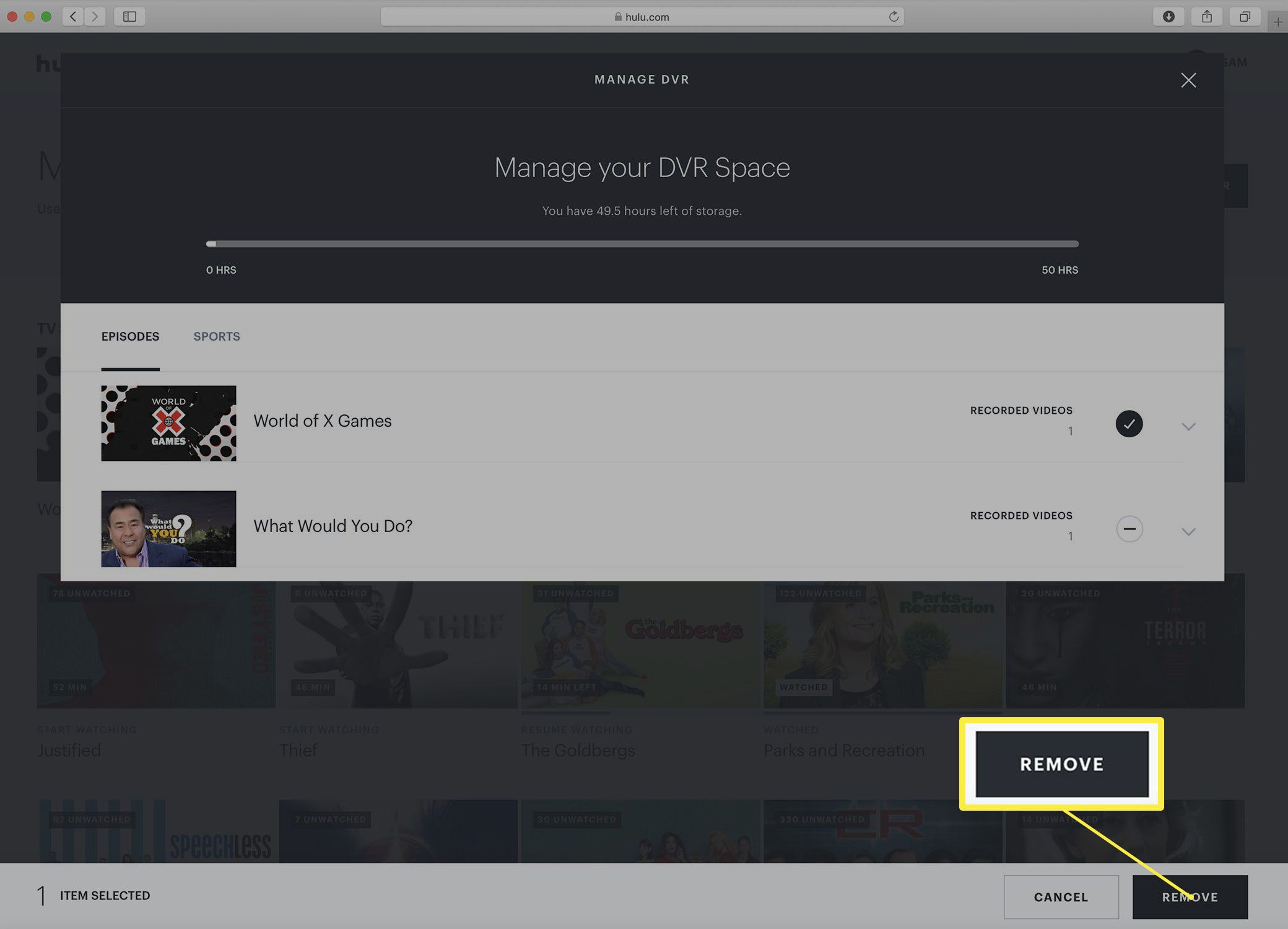Open the Speechless show card
The image size is (1288, 929).
(x=156, y=831)
